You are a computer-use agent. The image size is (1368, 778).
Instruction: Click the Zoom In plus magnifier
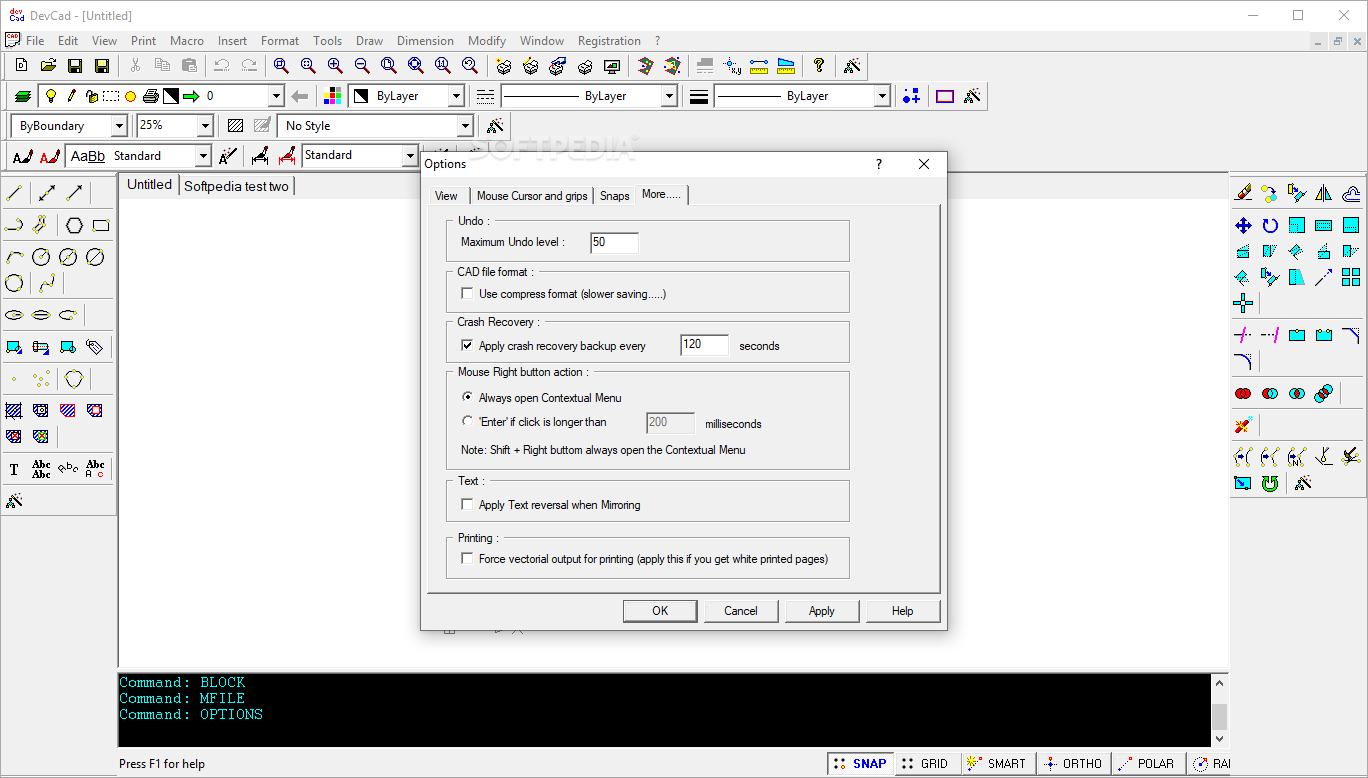[x=335, y=66]
